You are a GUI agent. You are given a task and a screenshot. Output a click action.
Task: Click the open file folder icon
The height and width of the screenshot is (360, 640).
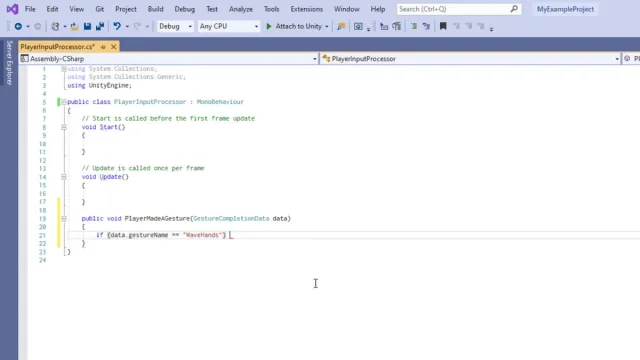pos(74,27)
